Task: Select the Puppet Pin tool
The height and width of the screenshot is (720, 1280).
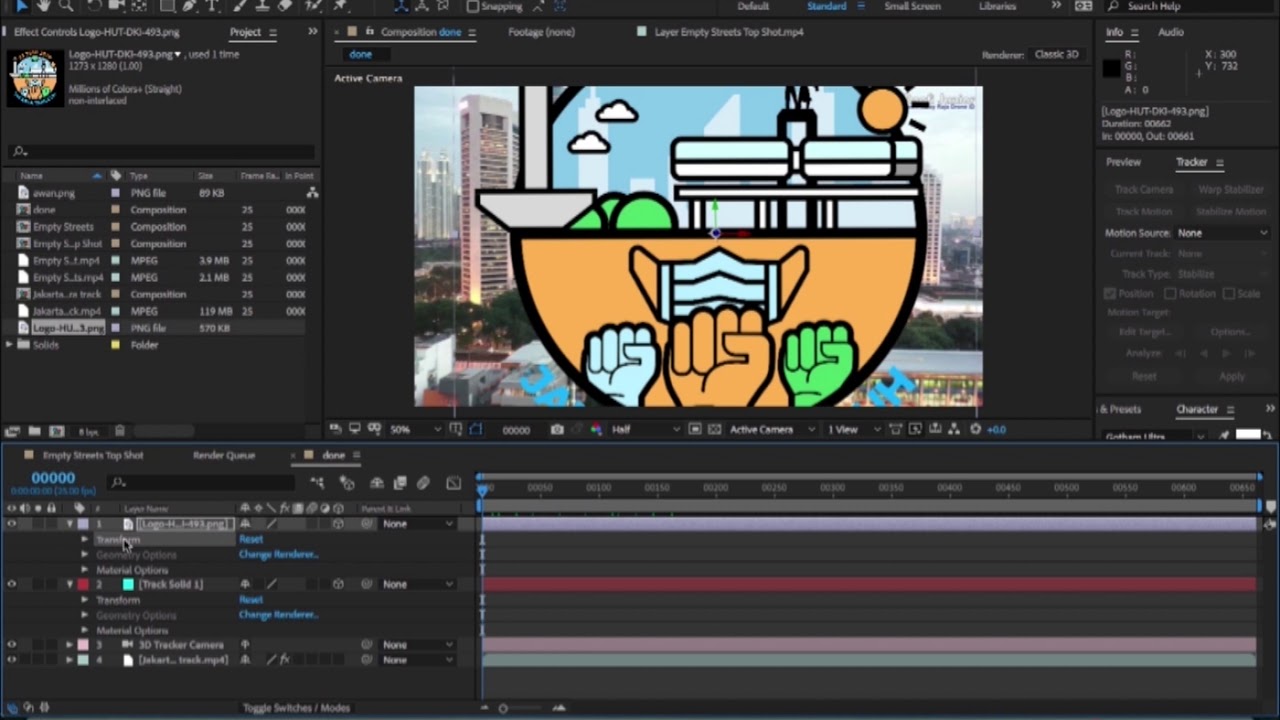Action: (x=341, y=6)
